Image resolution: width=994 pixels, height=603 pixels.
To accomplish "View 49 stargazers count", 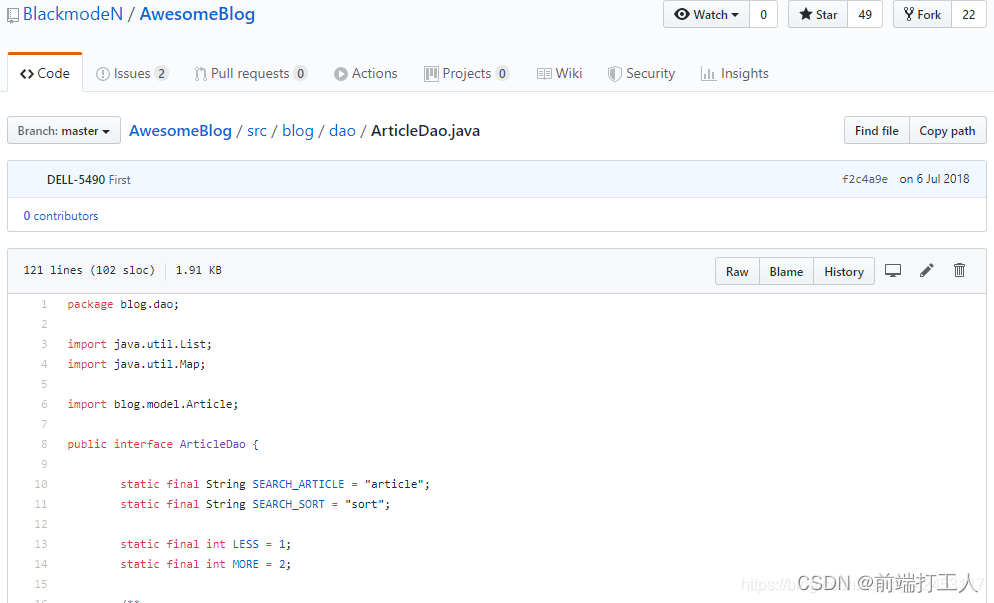I will 865,15.
